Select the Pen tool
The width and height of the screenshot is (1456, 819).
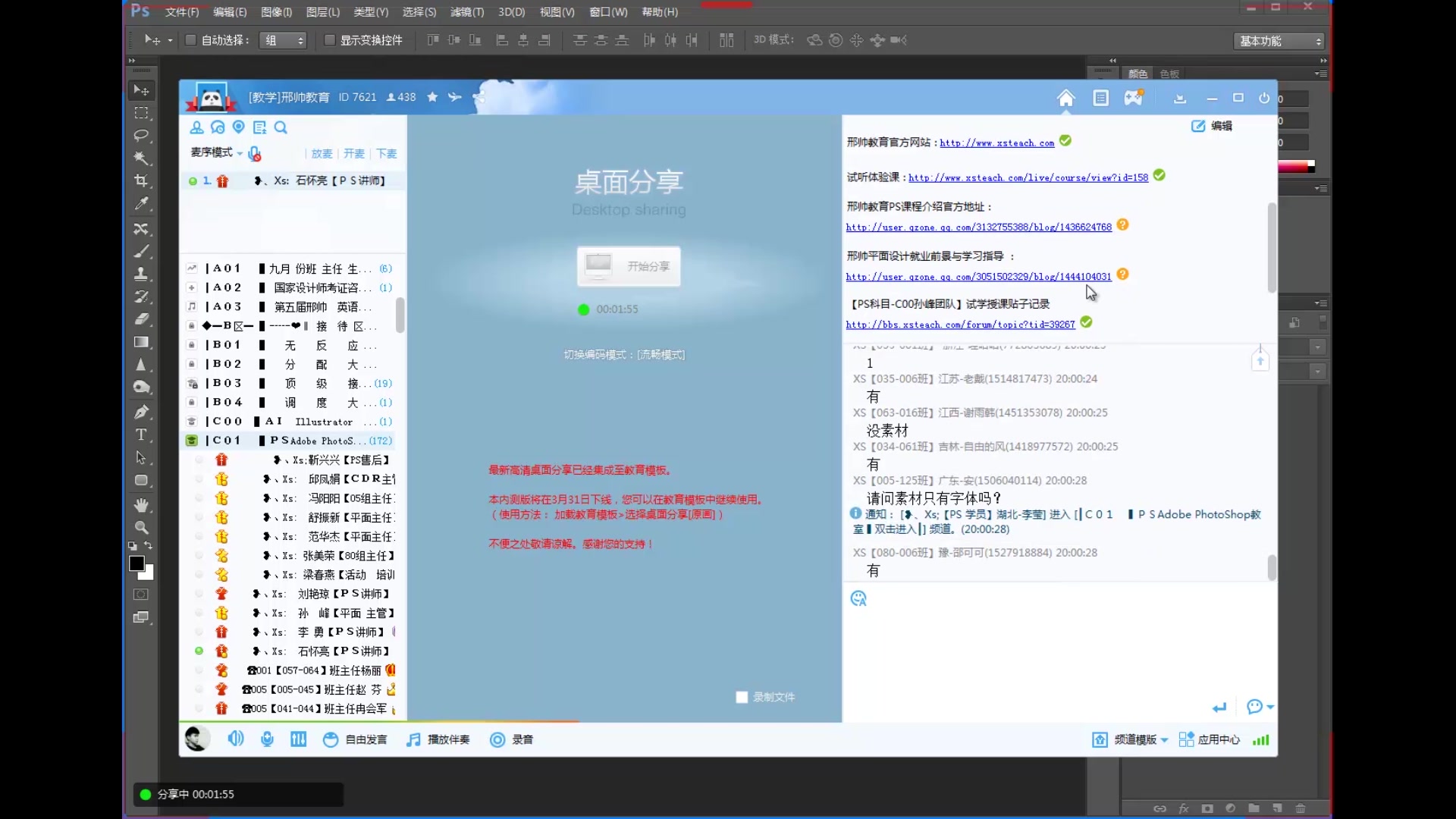[x=142, y=411]
